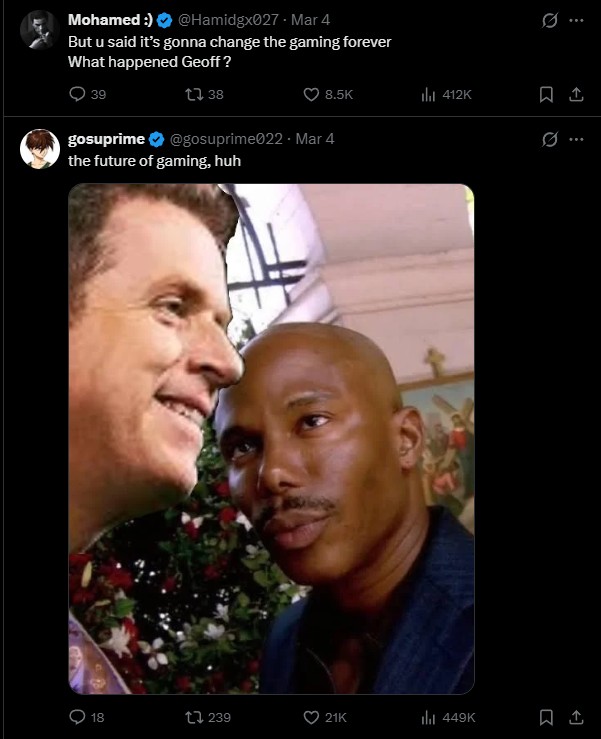The height and width of the screenshot is (739, 601).
Task: Click the gosuprime display name
Action: pos(106,139)
